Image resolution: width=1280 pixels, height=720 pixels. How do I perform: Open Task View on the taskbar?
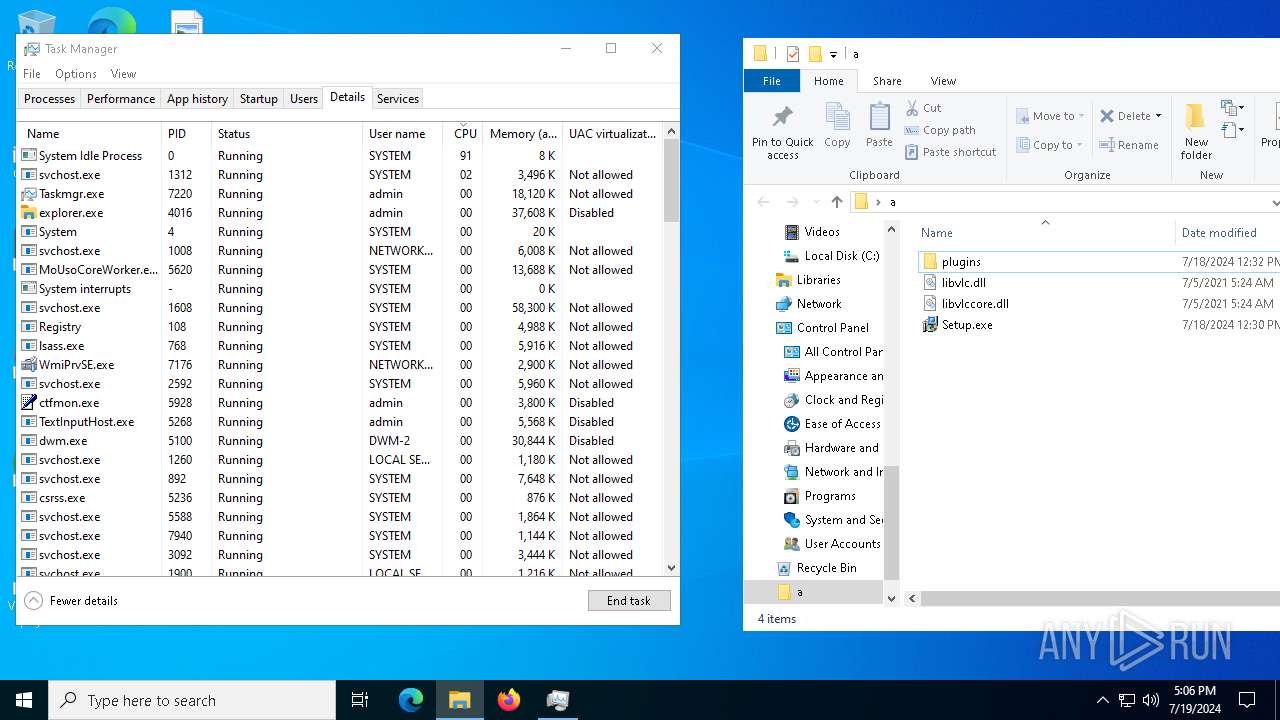click(x=360, y=700)
